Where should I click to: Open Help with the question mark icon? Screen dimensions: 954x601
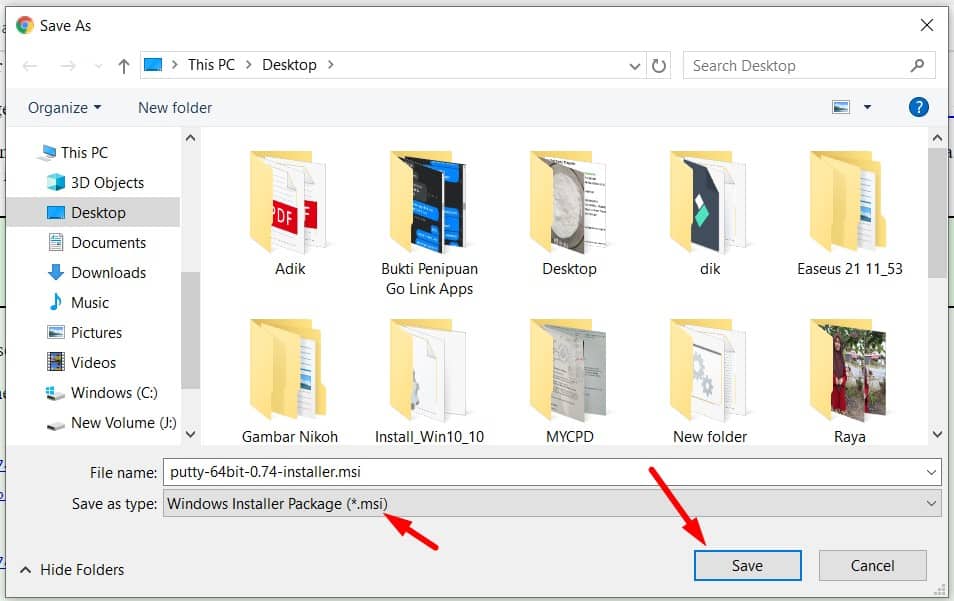coord(919,108)
